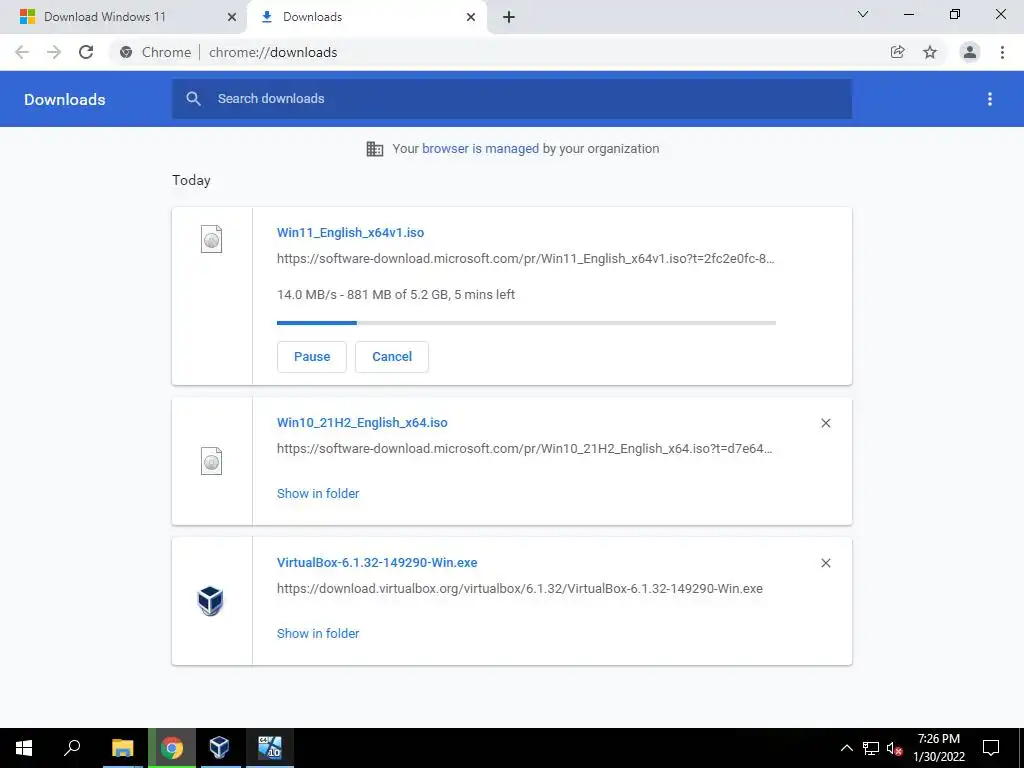This screenshot has height=768, width=1024.
Task: Click the 'browser is managed' link
Action: pos(481,149)
